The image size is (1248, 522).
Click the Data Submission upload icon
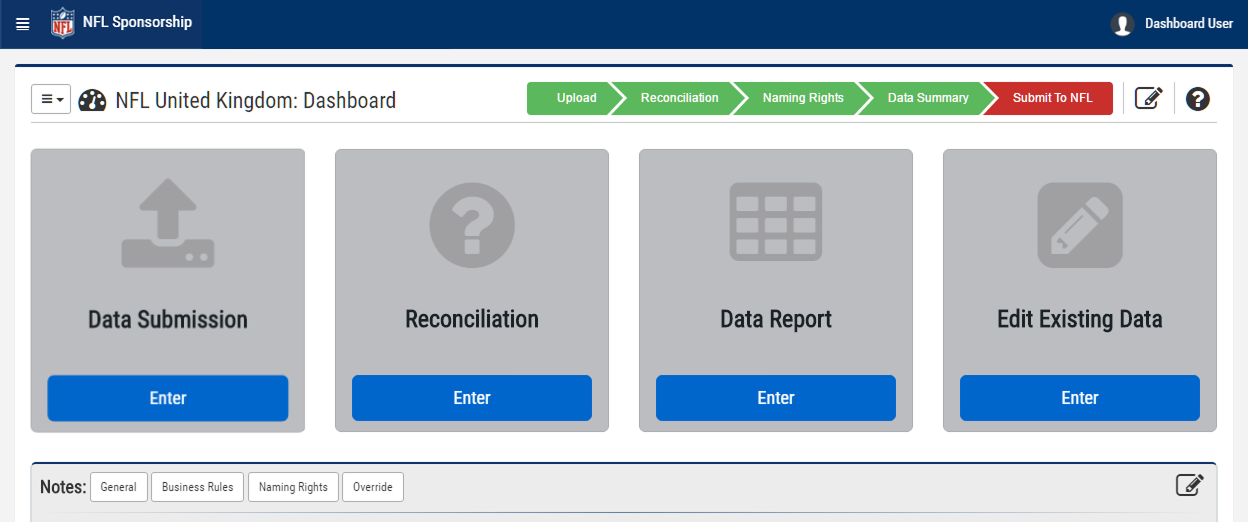pos(168,224)
